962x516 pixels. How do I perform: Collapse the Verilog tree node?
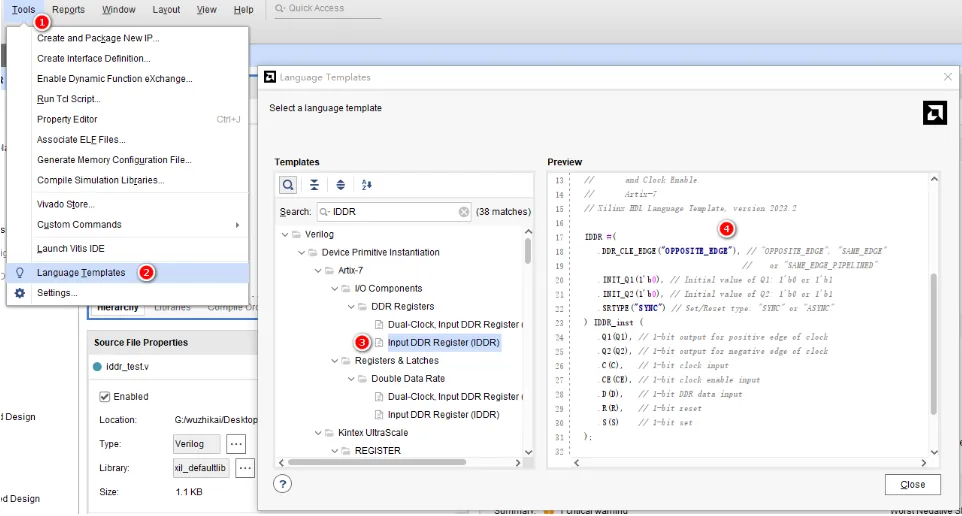[285, 234]
